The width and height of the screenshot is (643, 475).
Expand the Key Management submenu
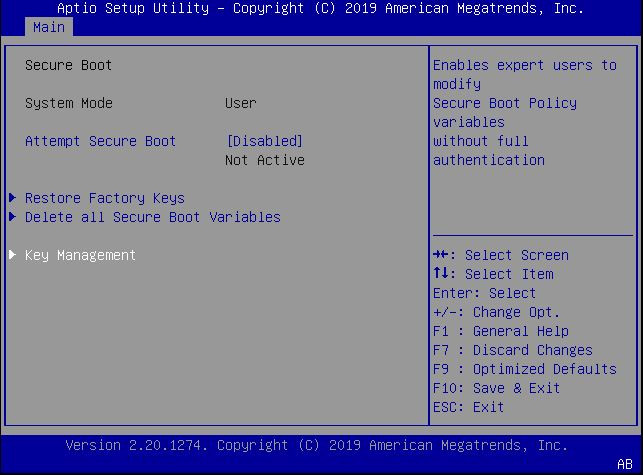(x=80, y=255)
